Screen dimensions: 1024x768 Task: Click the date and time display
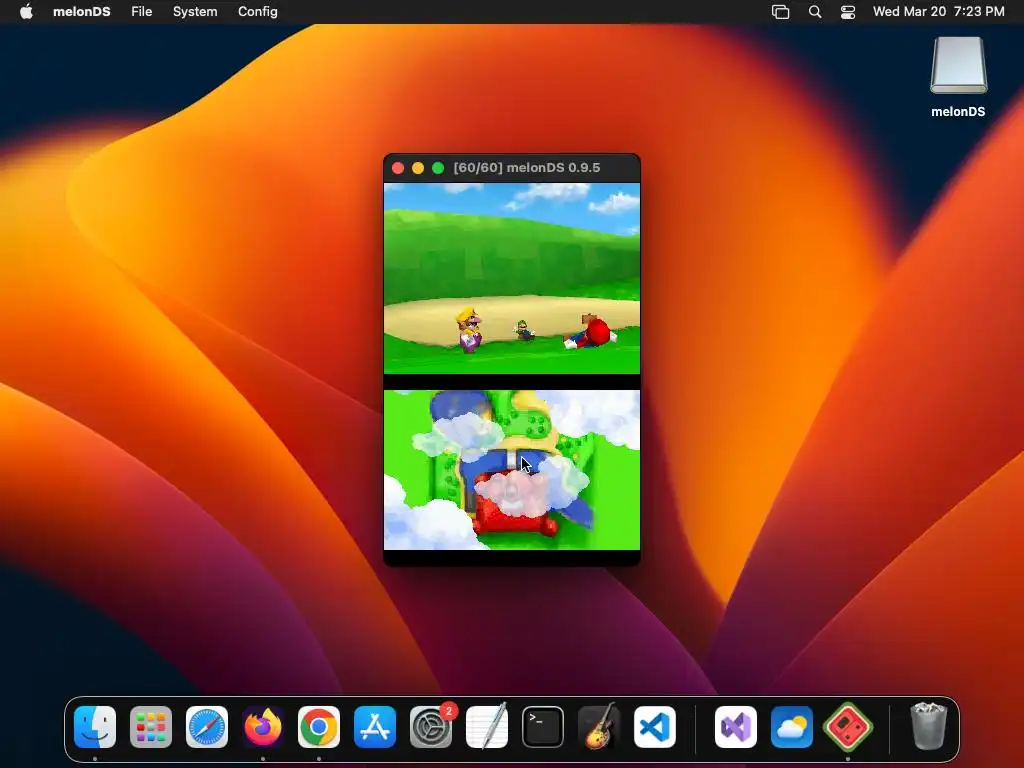point(938,11)
